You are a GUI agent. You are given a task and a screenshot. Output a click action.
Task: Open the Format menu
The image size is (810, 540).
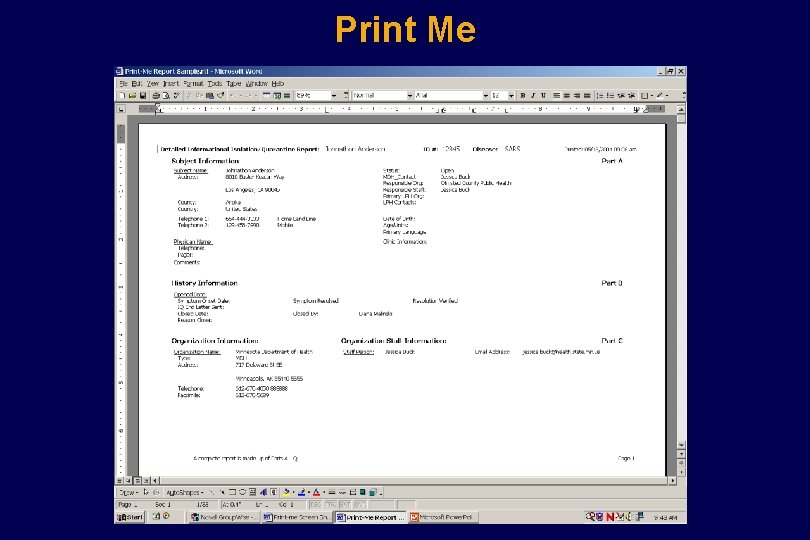coord(193,83)
